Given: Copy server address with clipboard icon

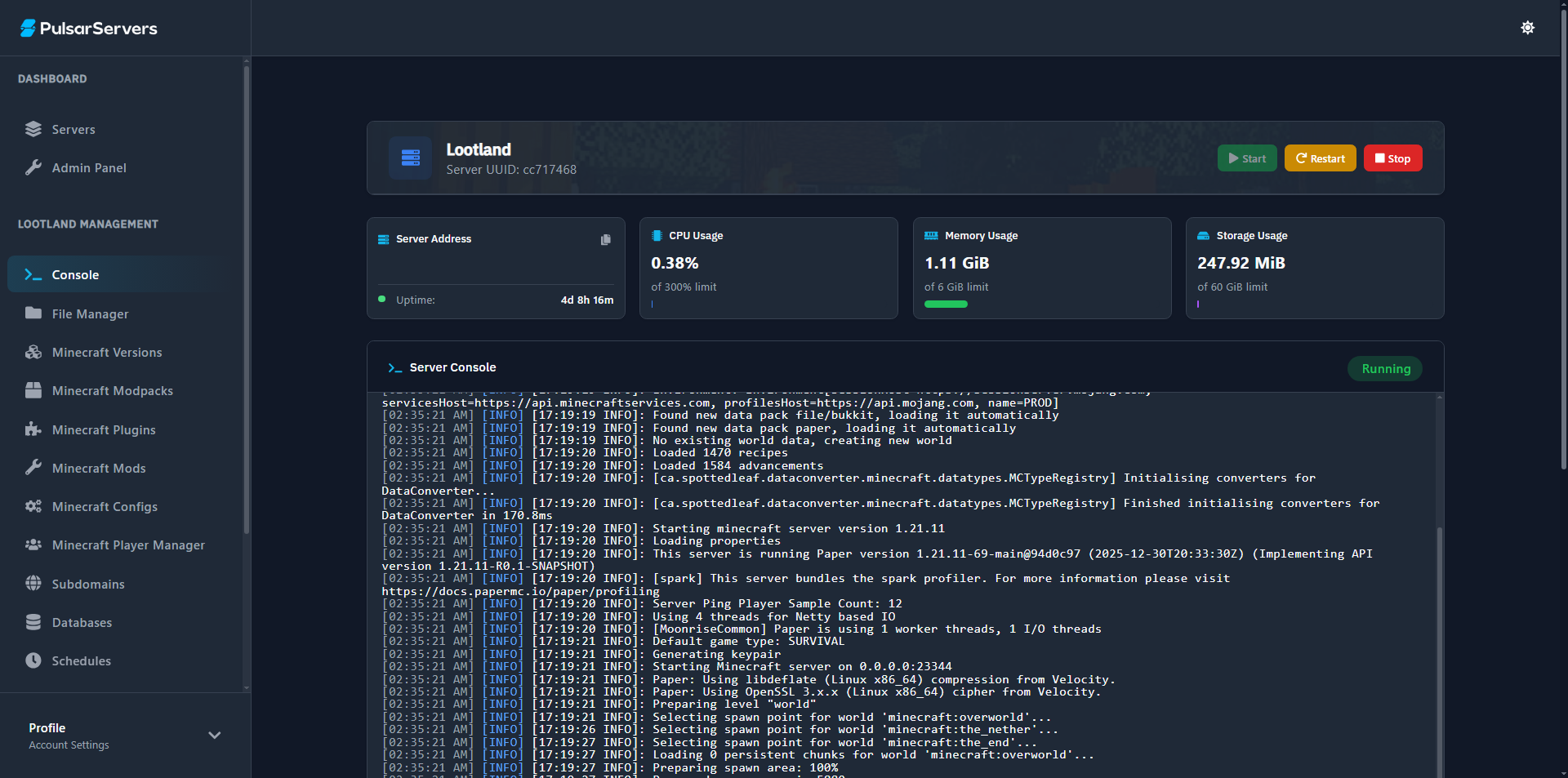Looking at the screenshot, I should point(606,239).
